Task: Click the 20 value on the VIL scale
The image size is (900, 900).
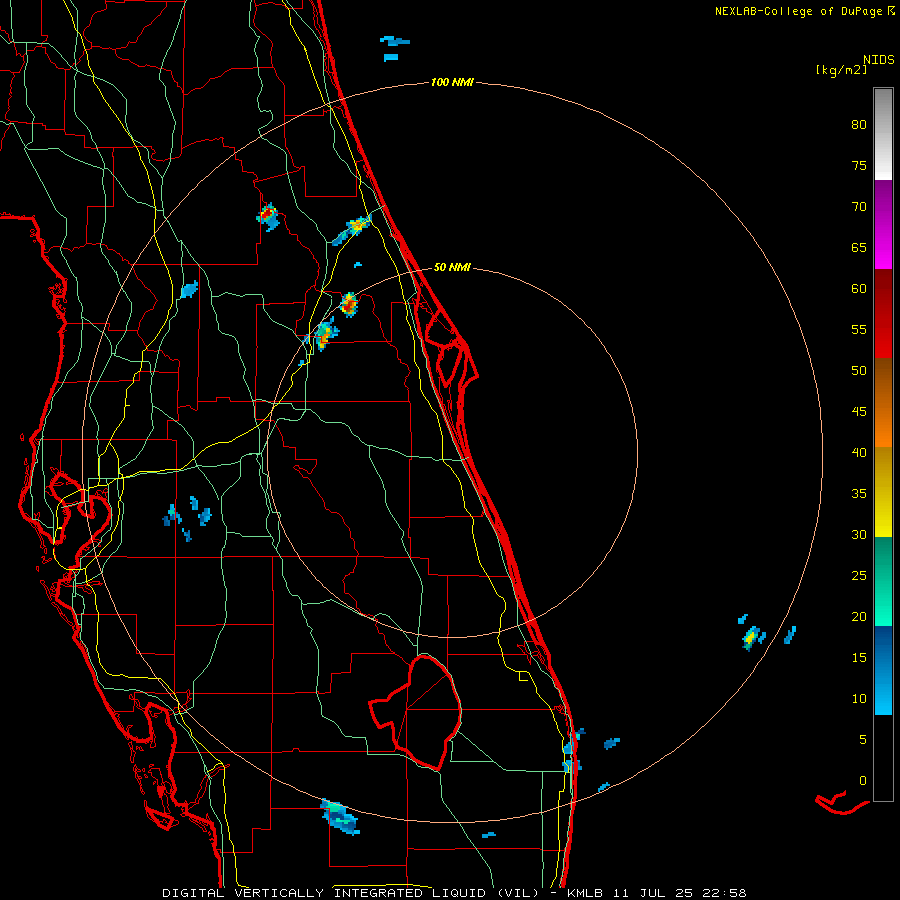Action: click(x=859, y=616)
